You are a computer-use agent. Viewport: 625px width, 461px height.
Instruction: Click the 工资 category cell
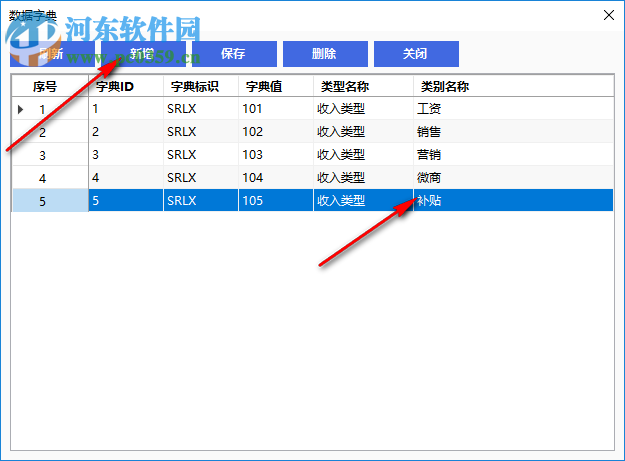tap(513, 108)
